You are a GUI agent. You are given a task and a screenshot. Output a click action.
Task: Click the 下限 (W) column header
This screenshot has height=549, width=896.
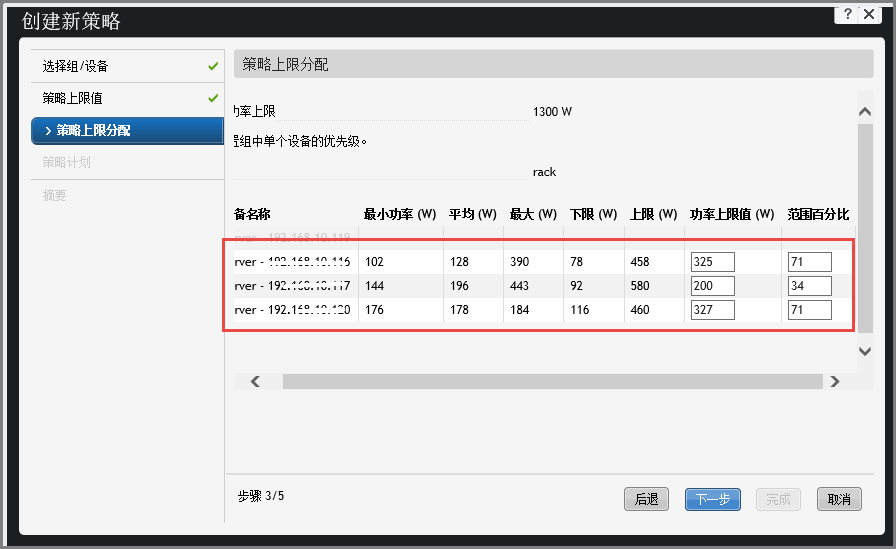pyautogui.click(x=594, y=214)
